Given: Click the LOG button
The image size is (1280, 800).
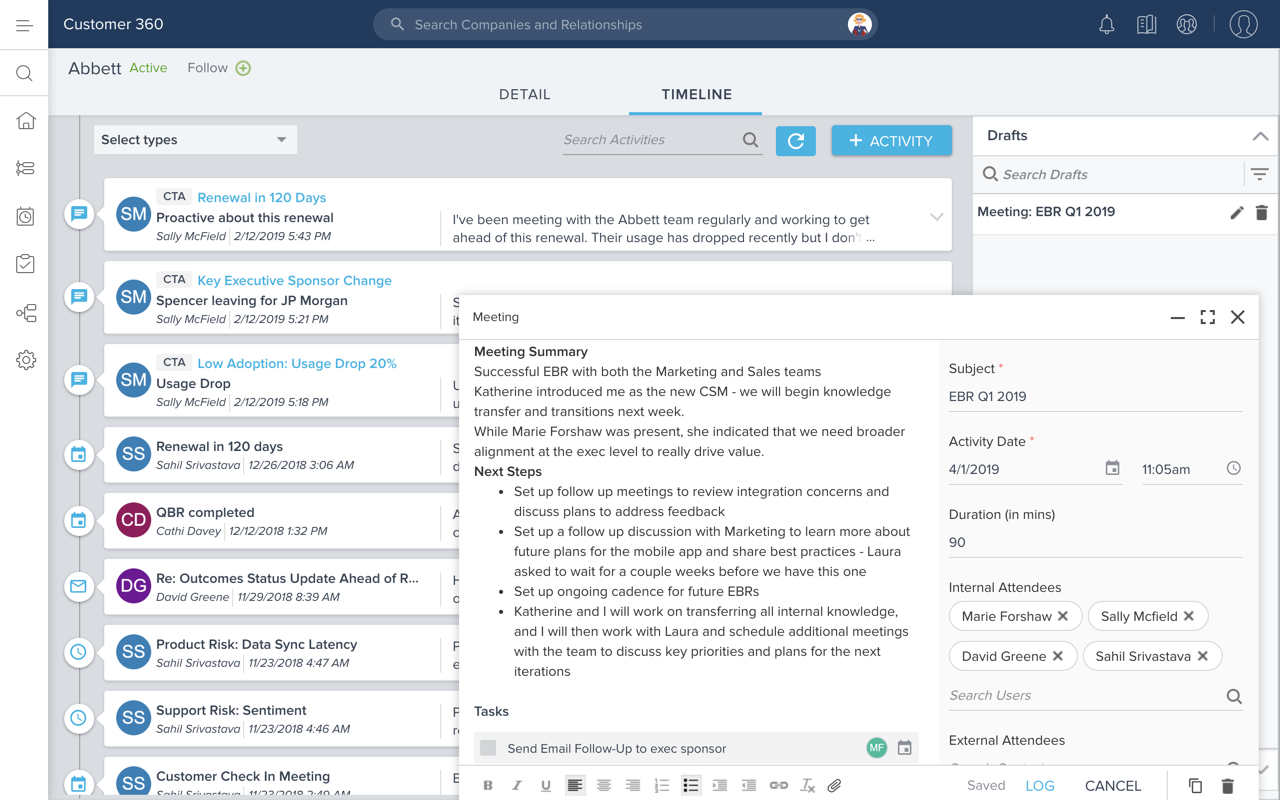Looking at the screenshot, I should [1040, 786].
